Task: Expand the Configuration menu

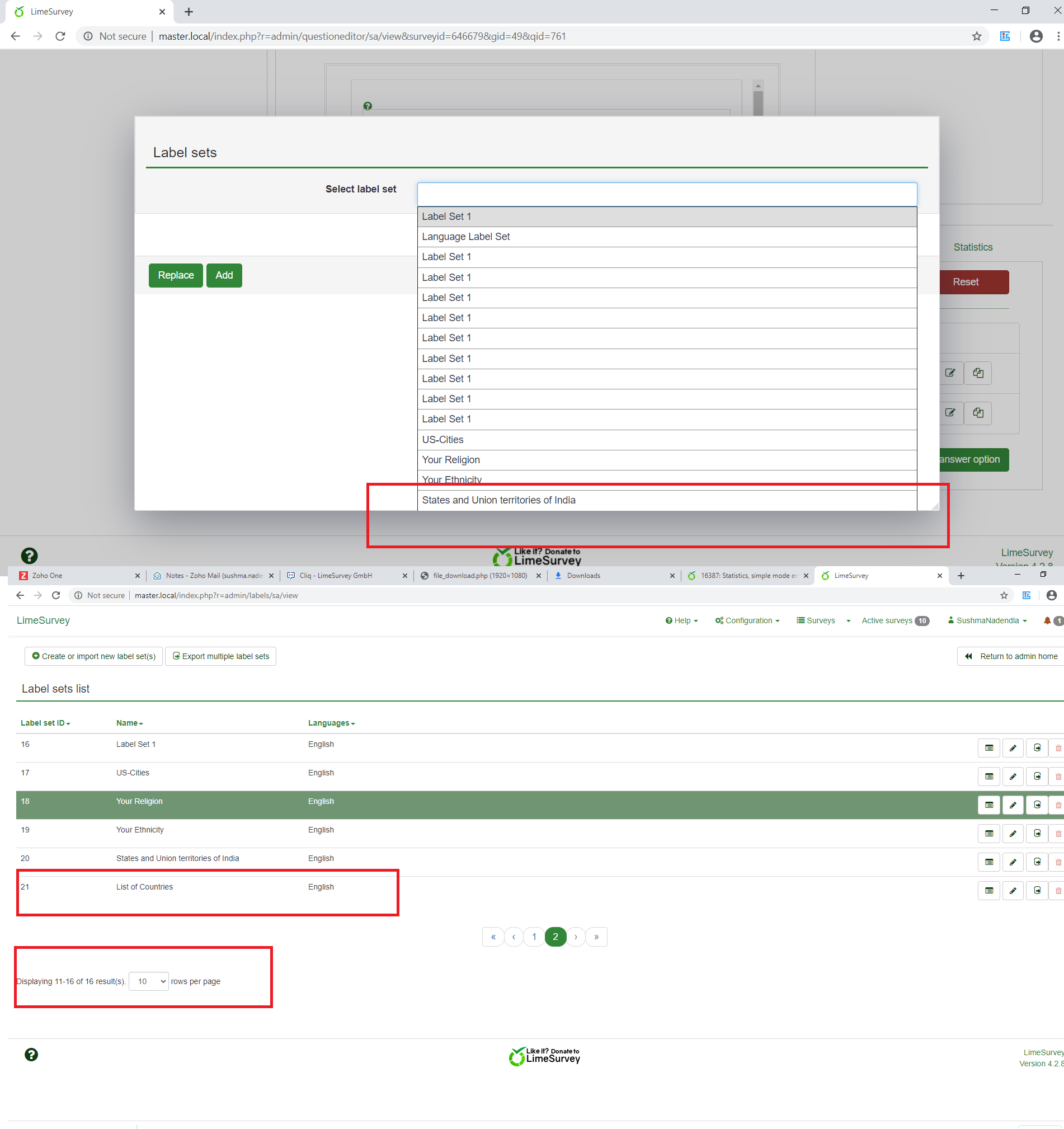Action: coord(747,620)
